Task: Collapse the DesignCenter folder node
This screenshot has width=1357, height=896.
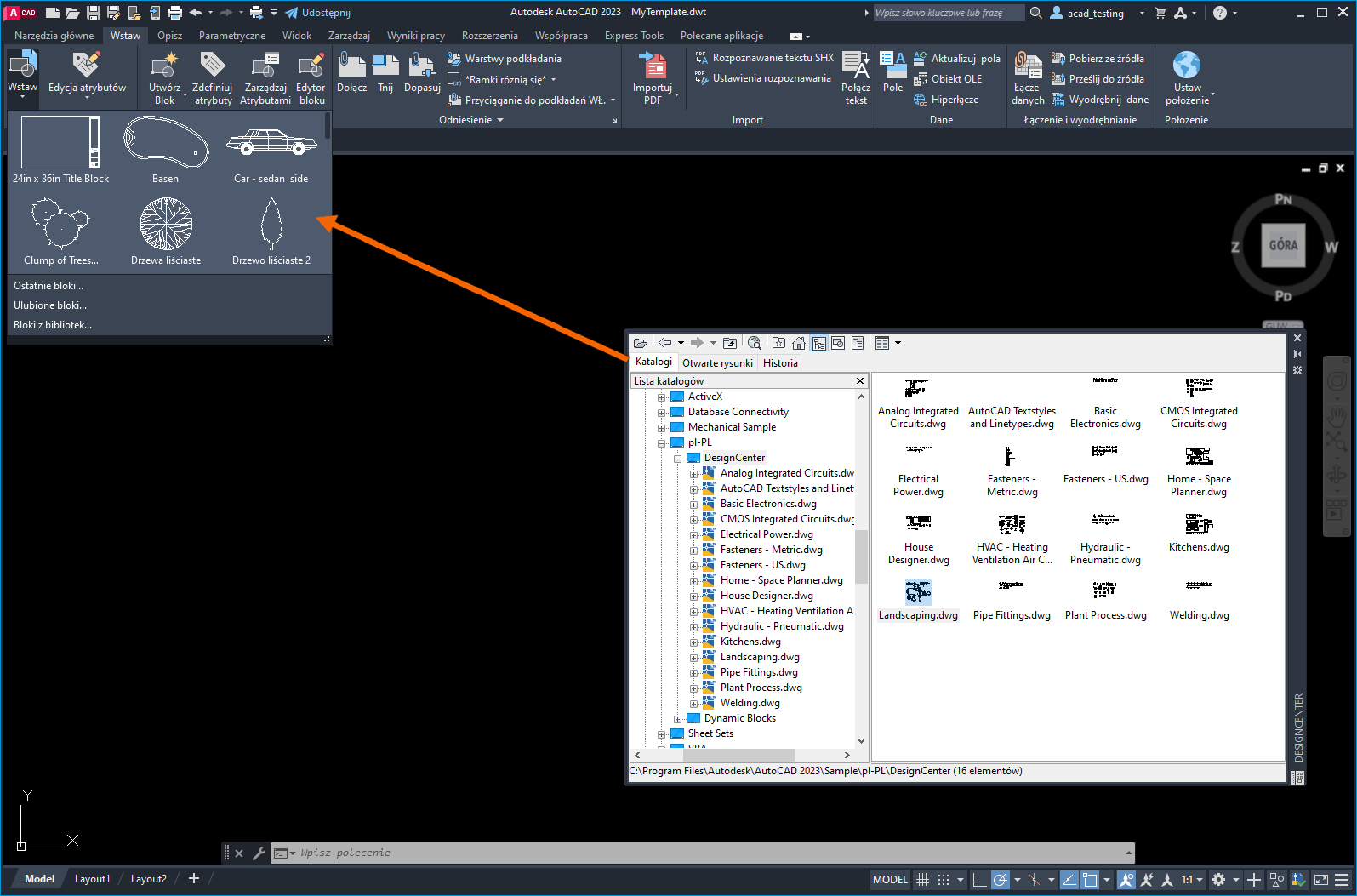Action: click(677, 459)
